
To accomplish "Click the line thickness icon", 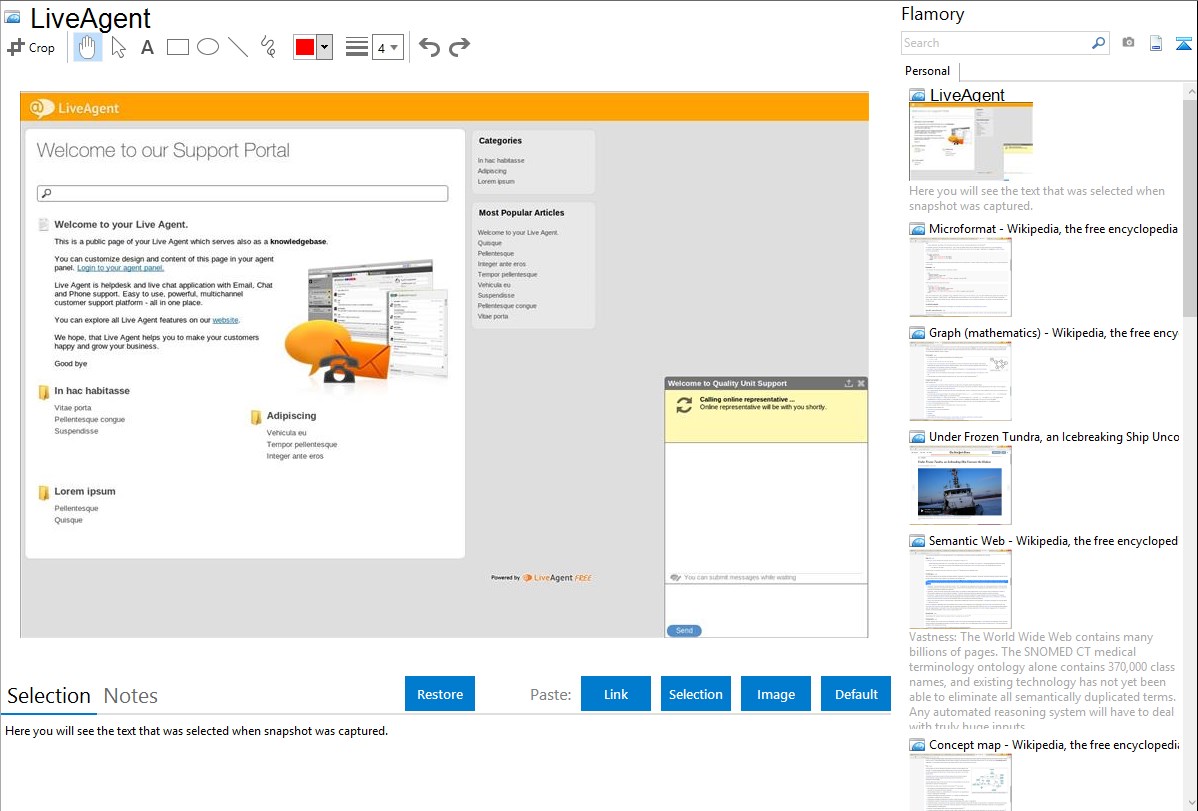I will 356,47.
